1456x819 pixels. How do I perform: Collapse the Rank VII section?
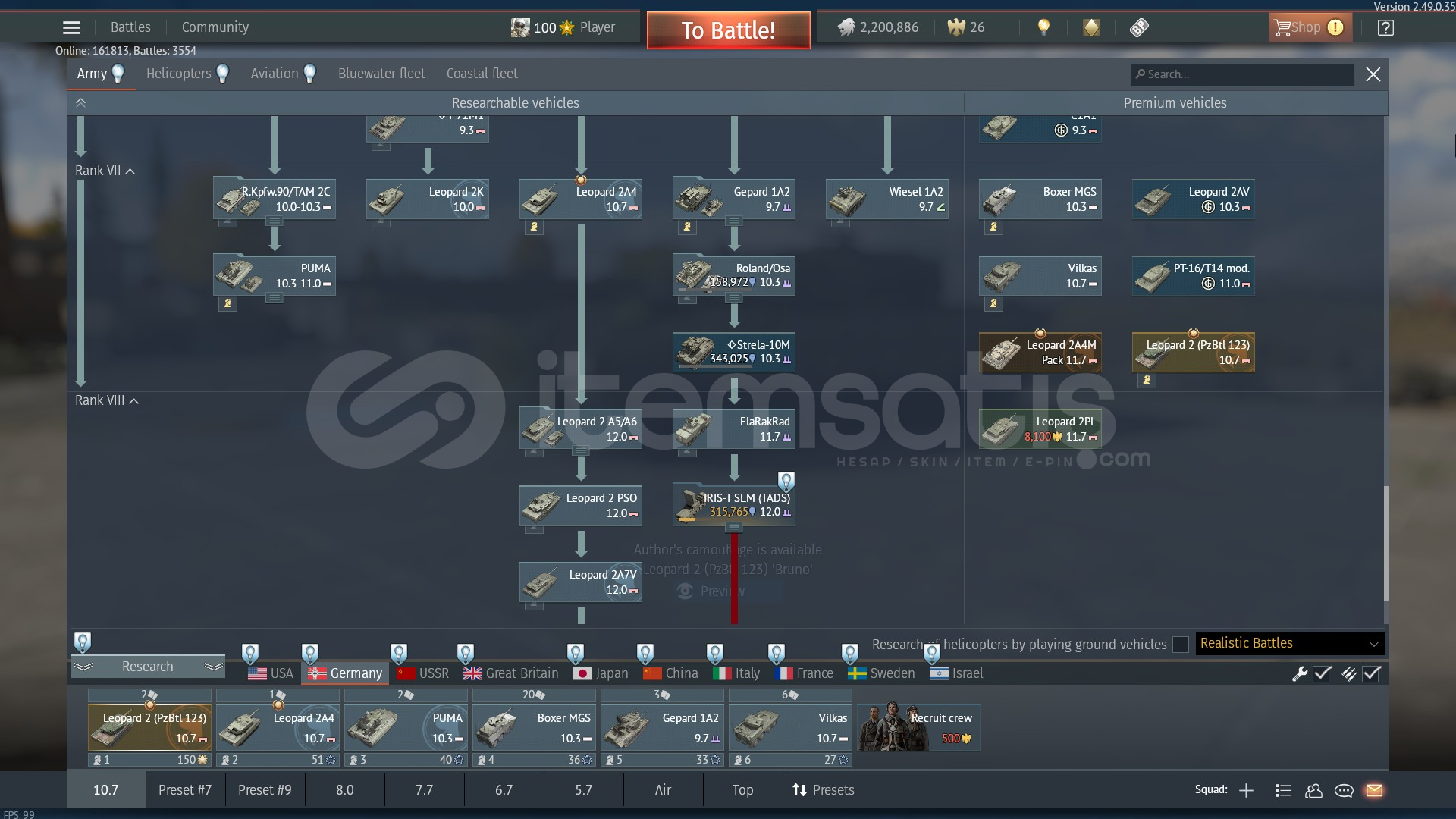point(130,171)
